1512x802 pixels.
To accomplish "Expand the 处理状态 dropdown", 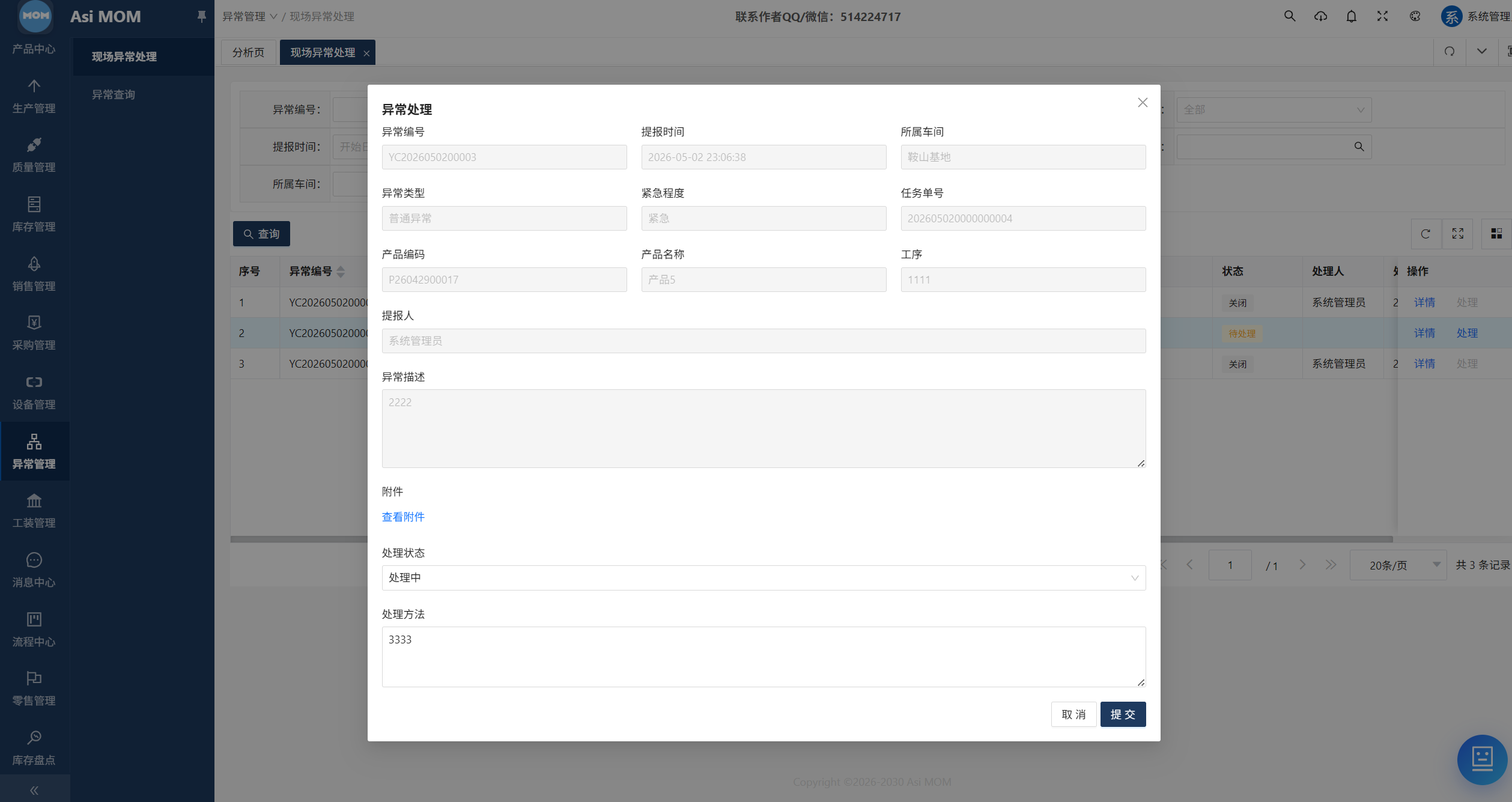I will click(764, 577).
